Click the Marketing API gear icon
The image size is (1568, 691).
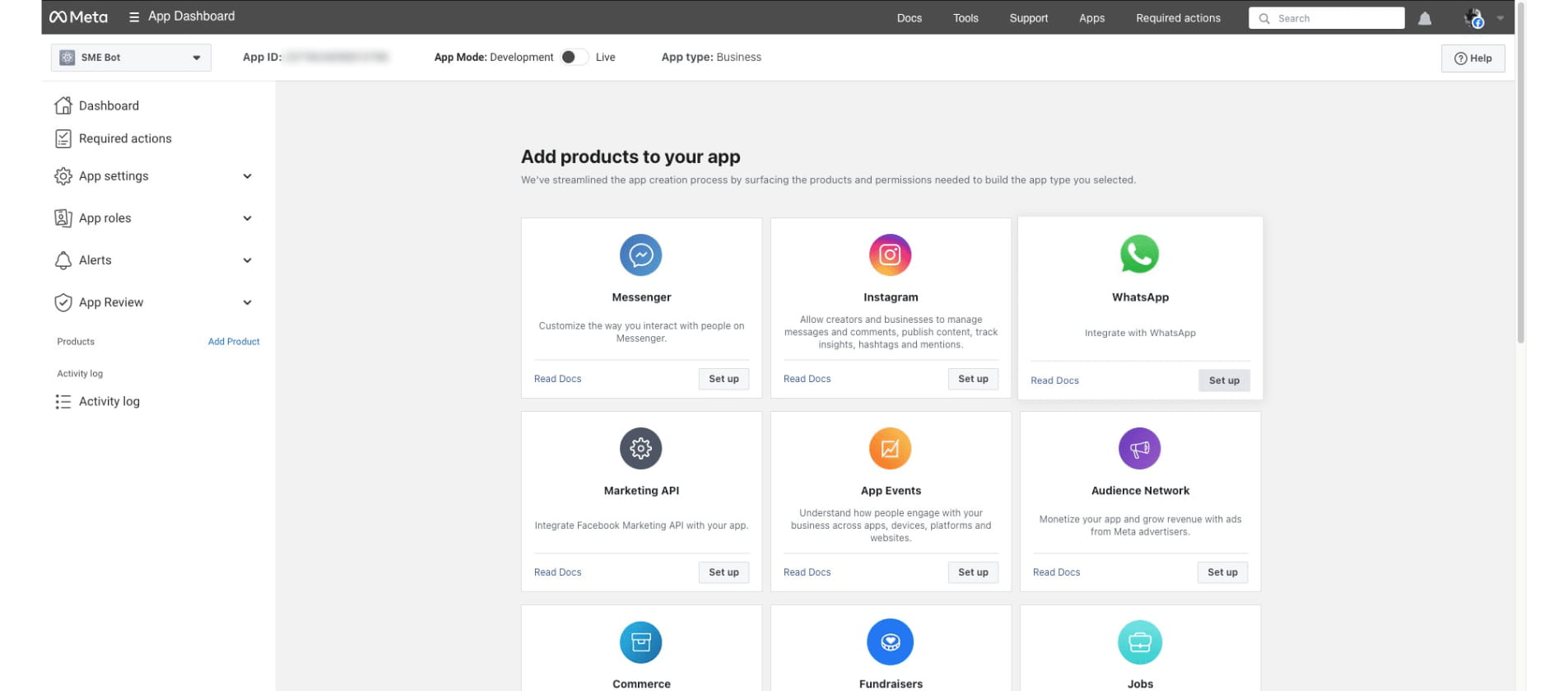pos(641,448)
